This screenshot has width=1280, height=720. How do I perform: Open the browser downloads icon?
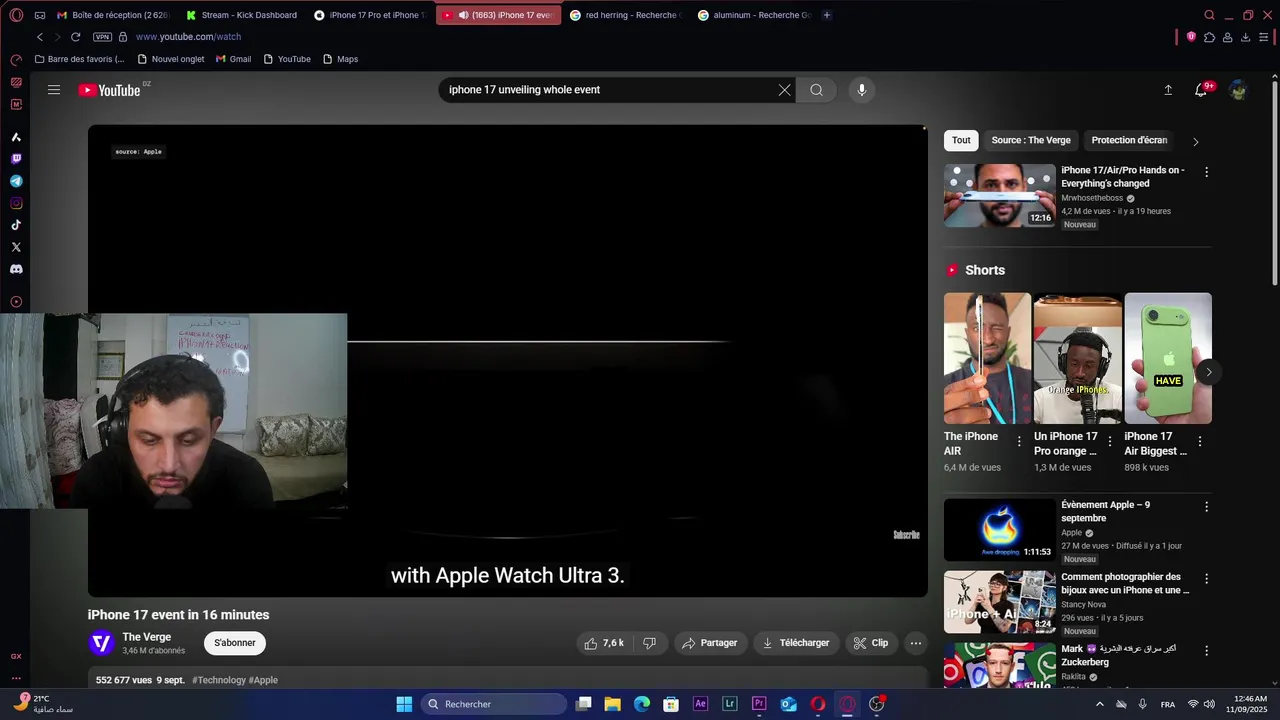1245,37
